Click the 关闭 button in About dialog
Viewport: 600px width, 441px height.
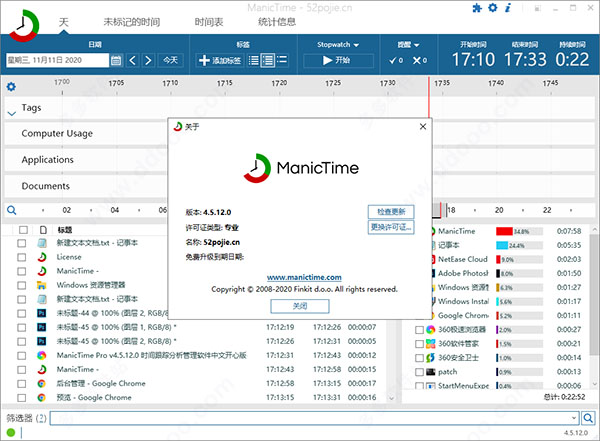300,306
